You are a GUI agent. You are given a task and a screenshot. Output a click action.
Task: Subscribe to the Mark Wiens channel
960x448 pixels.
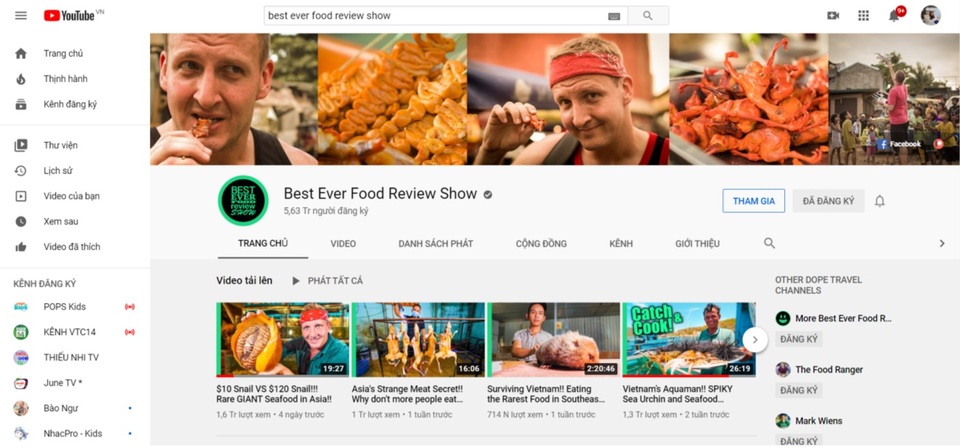[x=798, y=441]
